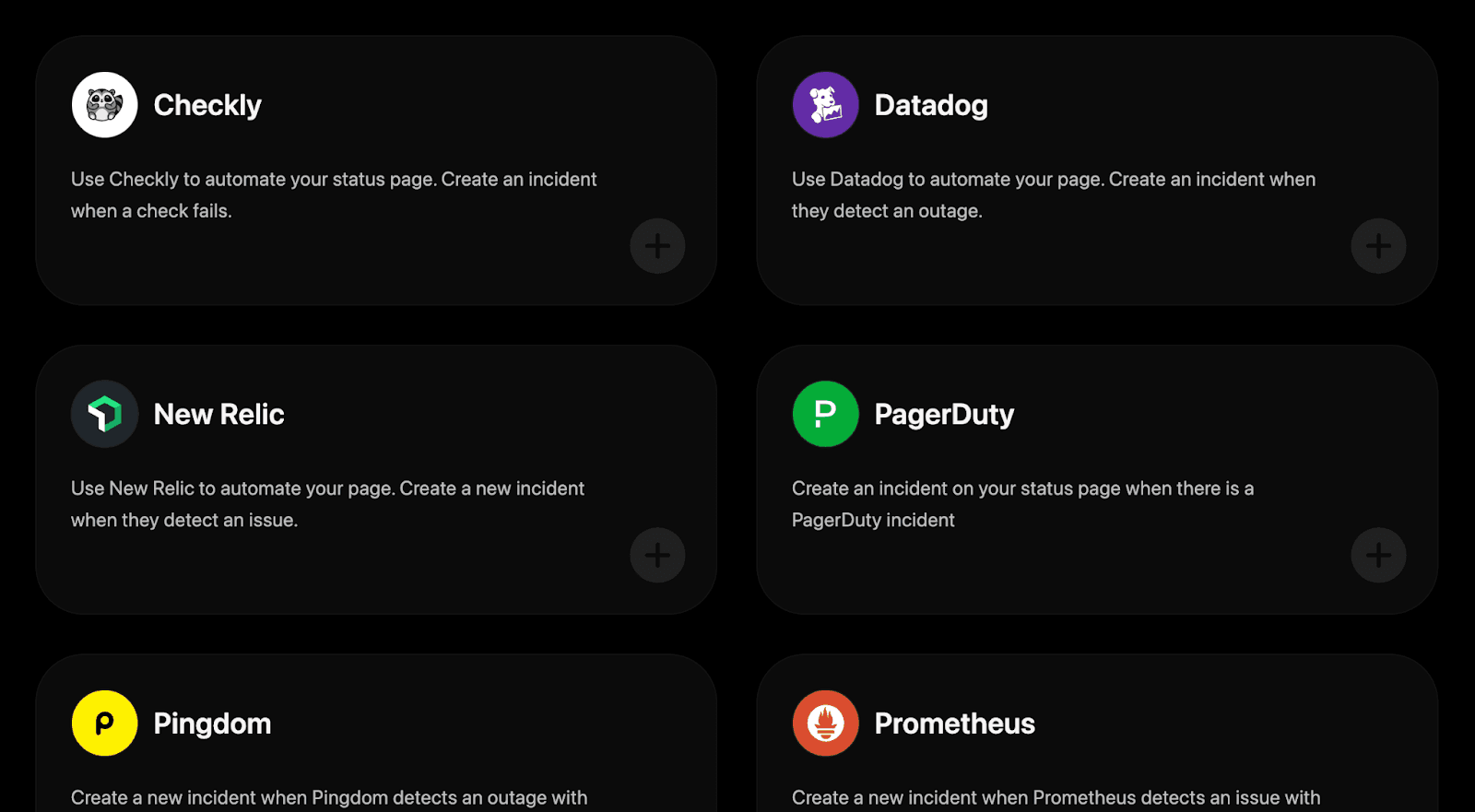
Task: Click the yellow Pingdom logo icon
Action: (105, 724)
